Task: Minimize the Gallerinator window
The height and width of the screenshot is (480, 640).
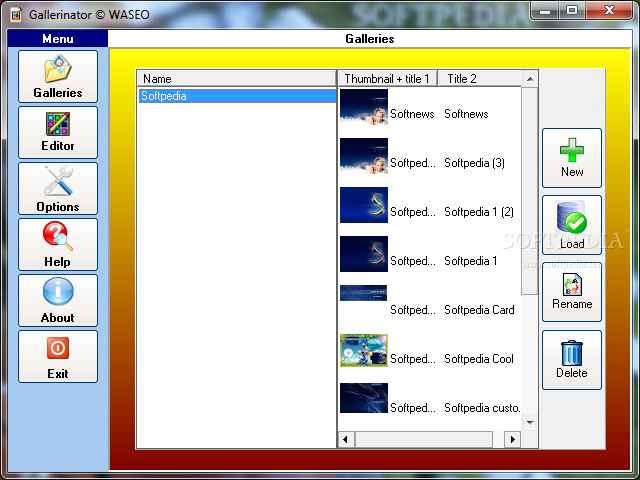Action: (x=544, y=10)
